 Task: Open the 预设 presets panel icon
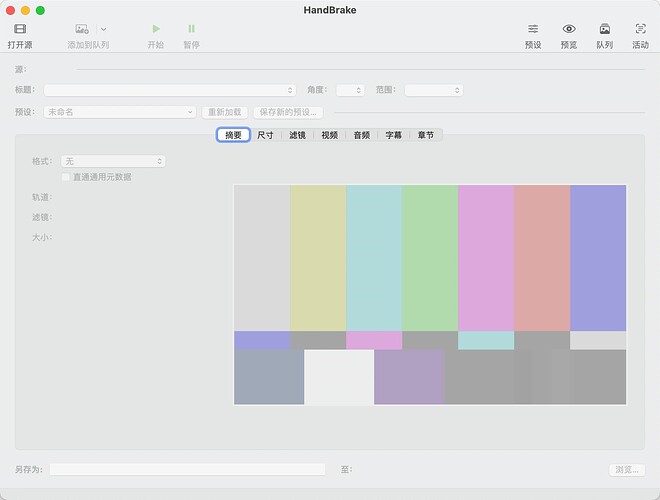click(x=533, y=29)
